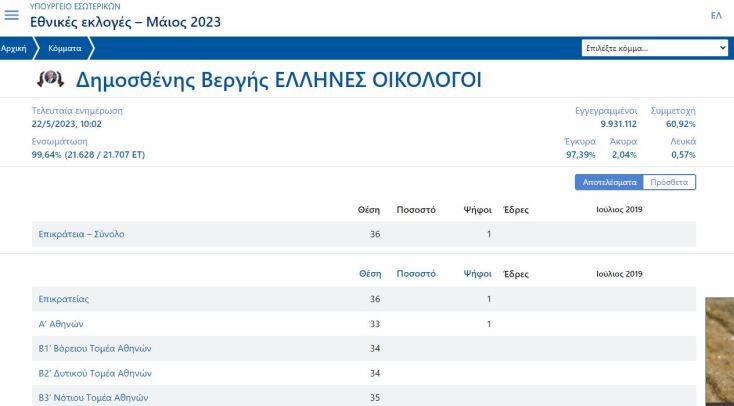Click the Δημοσθένης Βεργής ΕΛΛΗΝΕΣ ΟΙΚΟΛΟΓΟΙ heading
Image resolution: width=734 pixels, height=406 pixels.
pos(279,80)
